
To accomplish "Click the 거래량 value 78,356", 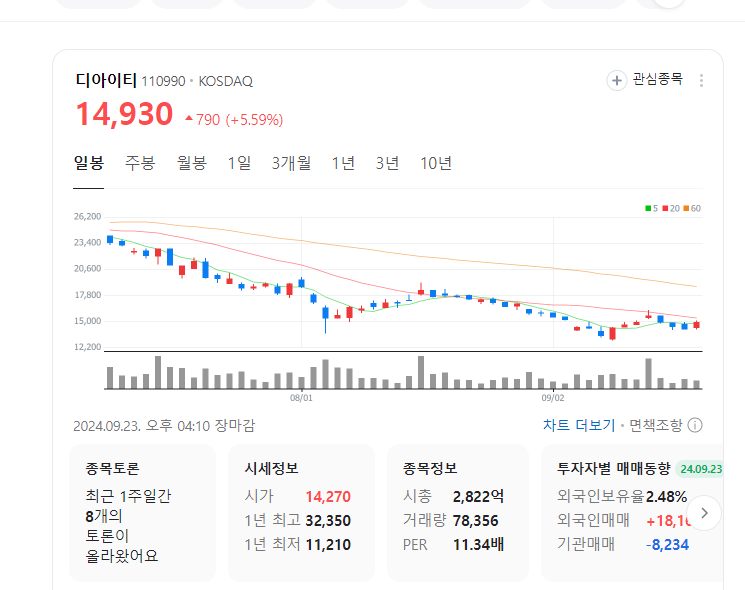I will click(475, 521).
